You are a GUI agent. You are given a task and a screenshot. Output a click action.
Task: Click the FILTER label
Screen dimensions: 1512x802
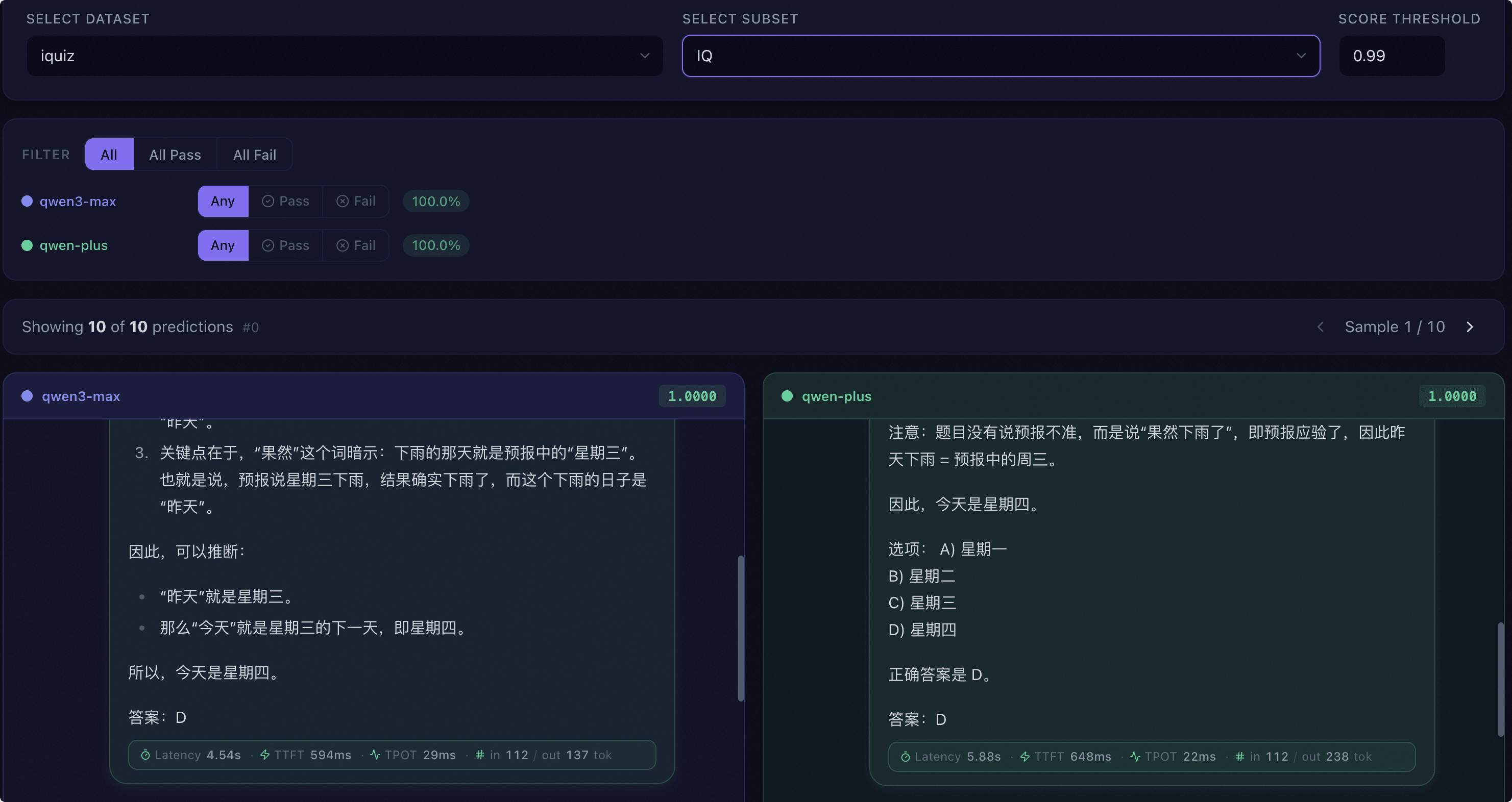click(46, 154)
